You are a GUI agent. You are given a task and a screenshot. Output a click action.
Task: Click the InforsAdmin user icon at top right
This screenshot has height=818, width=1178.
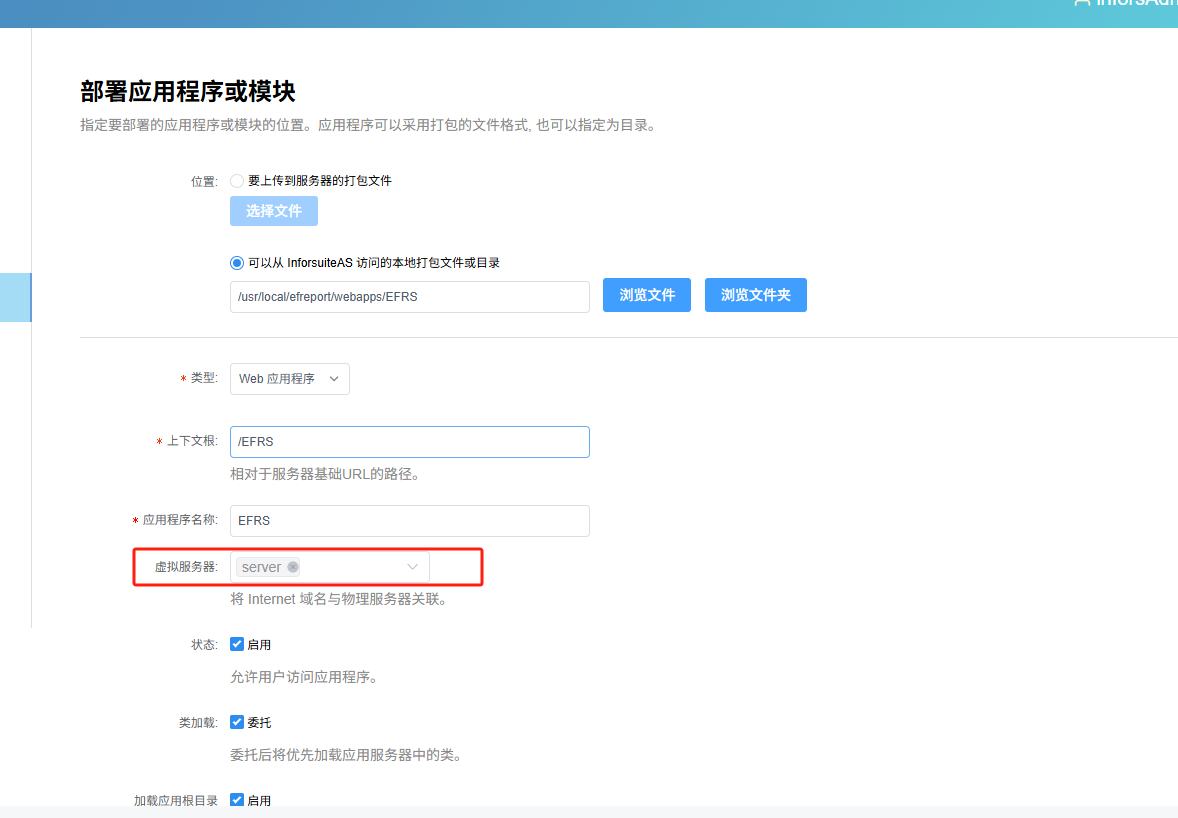click(x=1081, y=3)
